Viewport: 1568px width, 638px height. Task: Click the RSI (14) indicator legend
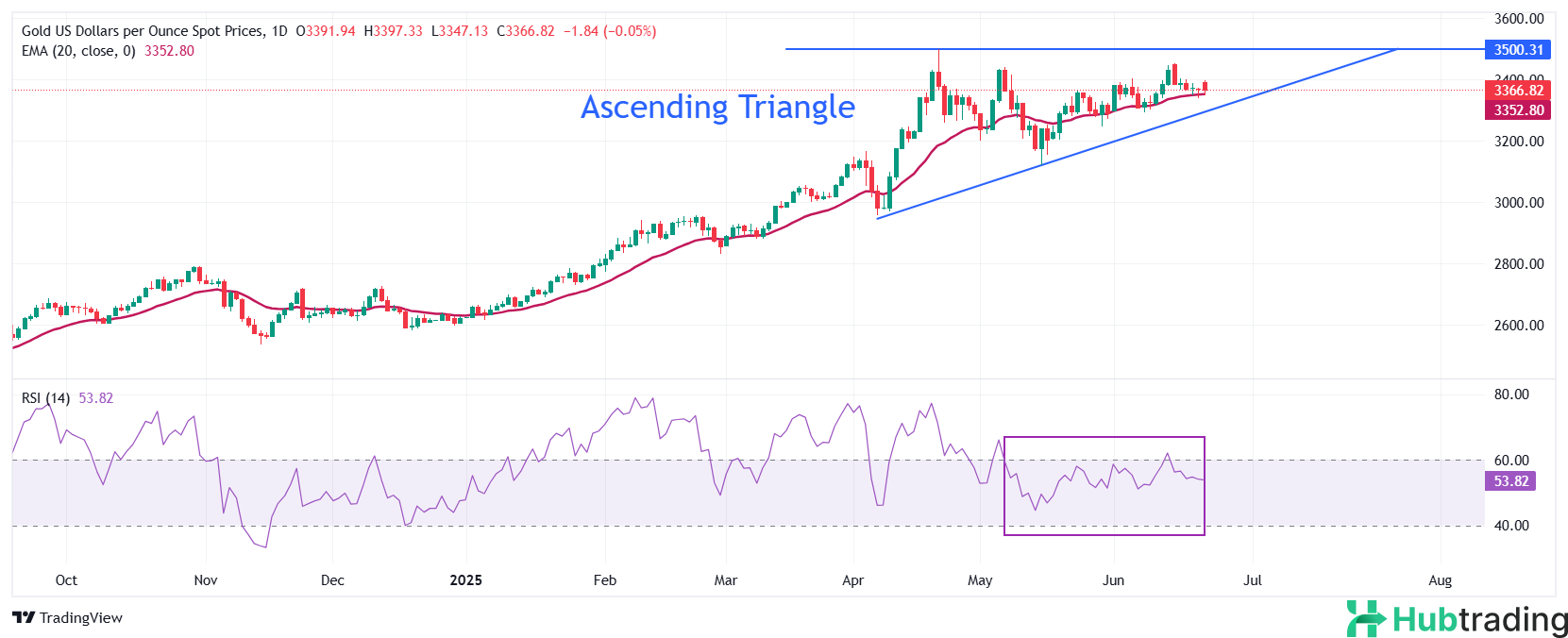tap(45, 398)
